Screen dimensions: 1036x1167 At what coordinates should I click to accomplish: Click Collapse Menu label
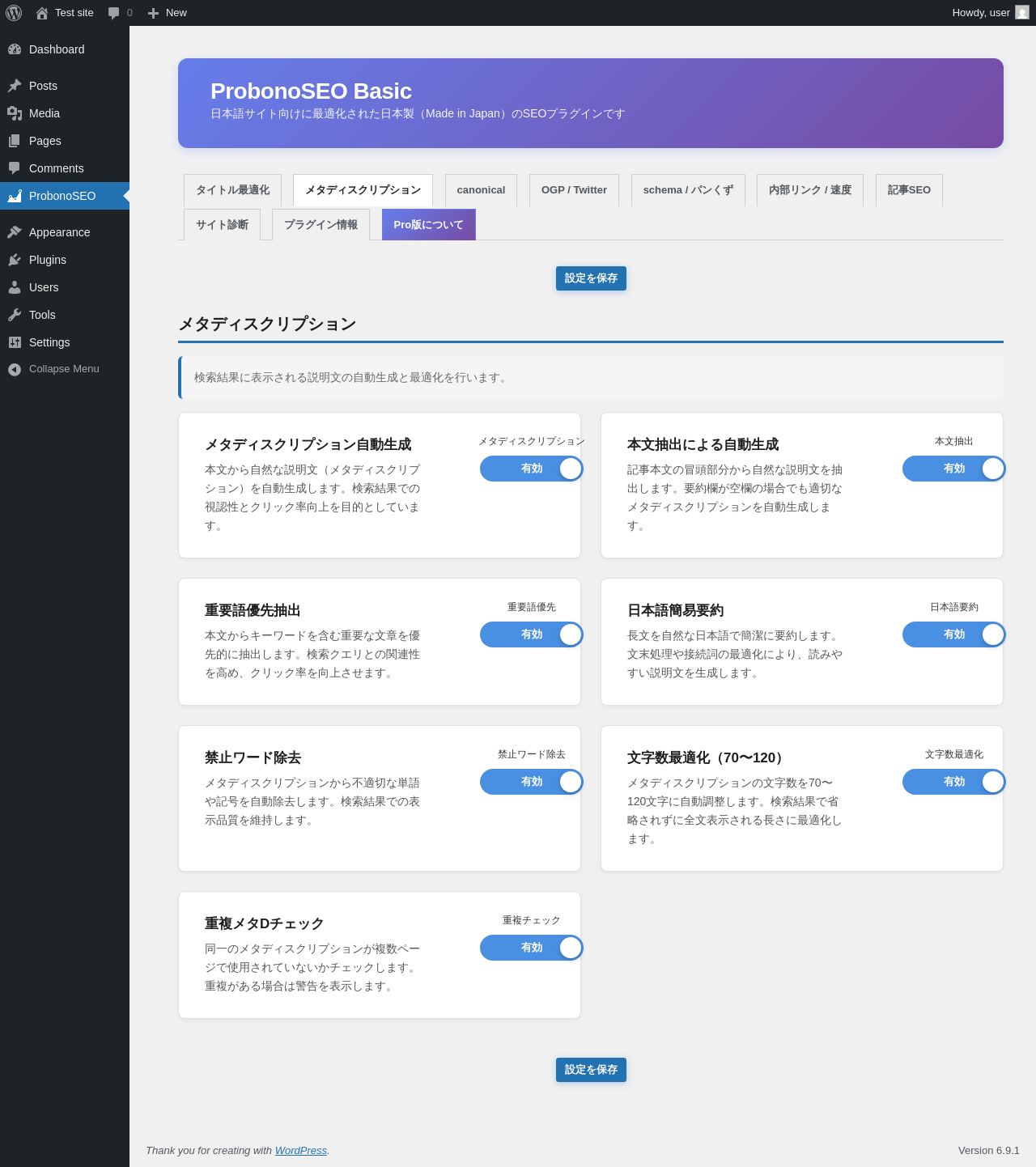point(64,369)
